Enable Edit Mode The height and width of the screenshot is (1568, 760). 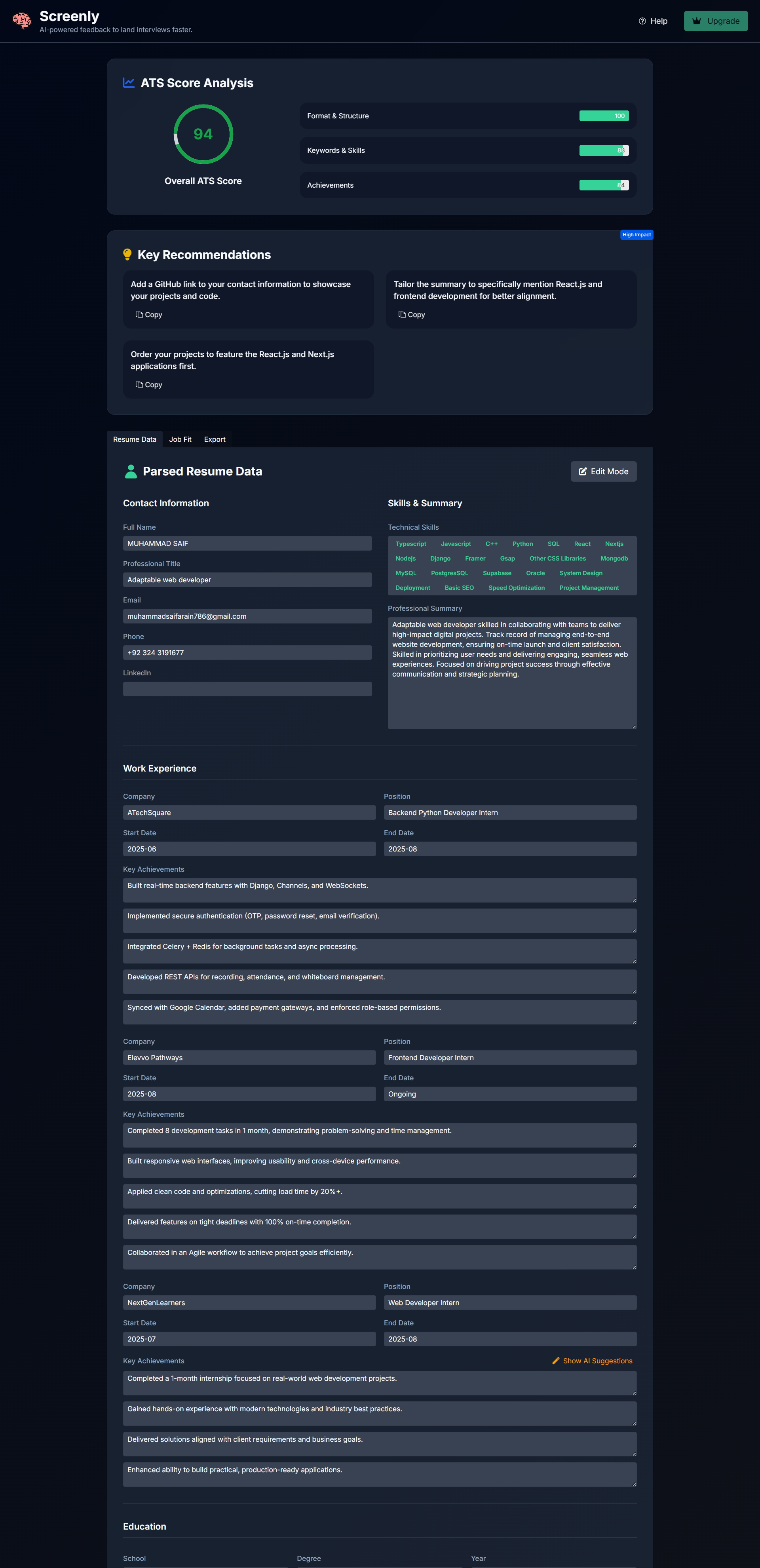(x=603, y=471)
